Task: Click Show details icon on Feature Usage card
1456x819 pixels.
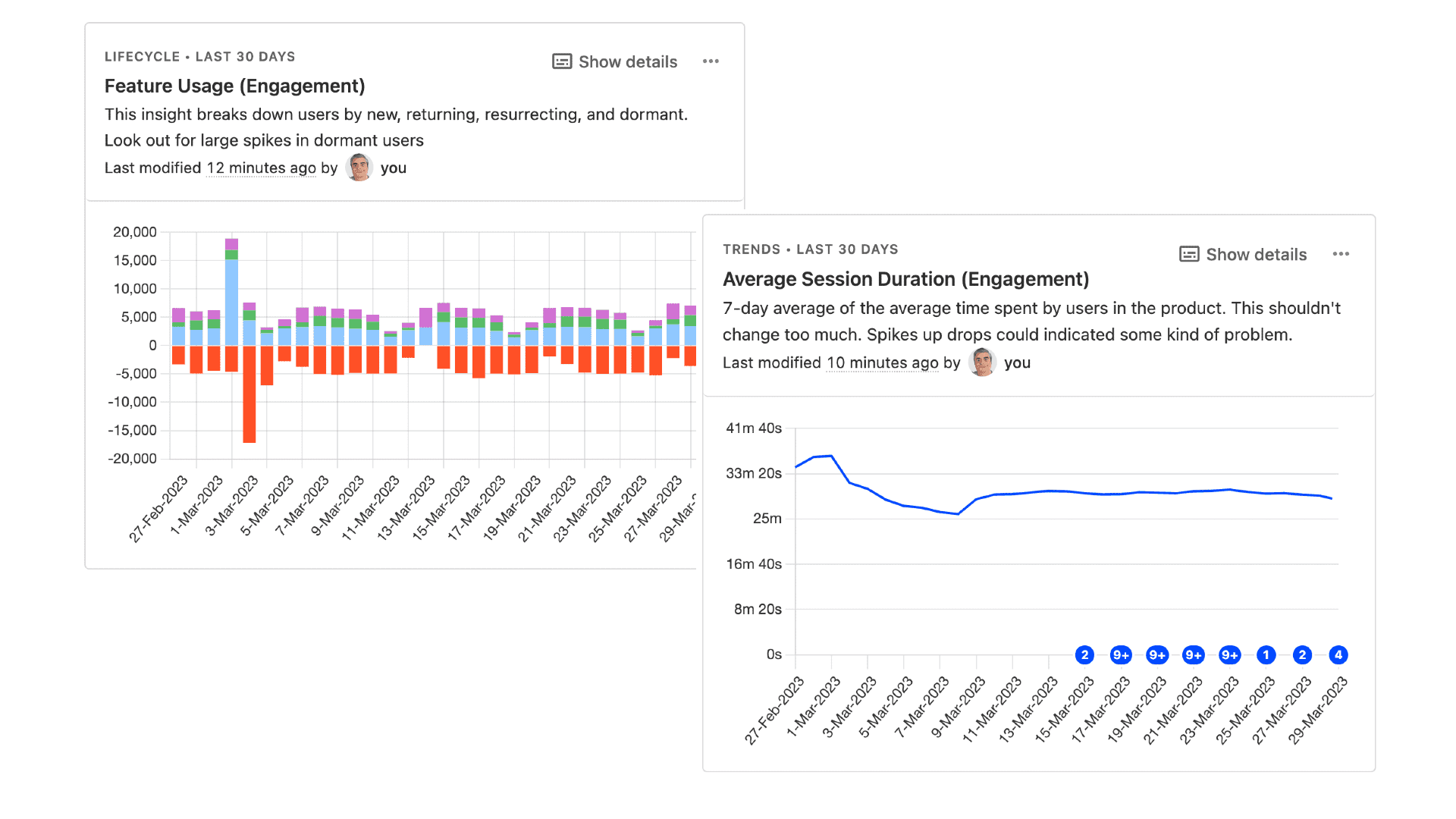Action: point(562,61)
